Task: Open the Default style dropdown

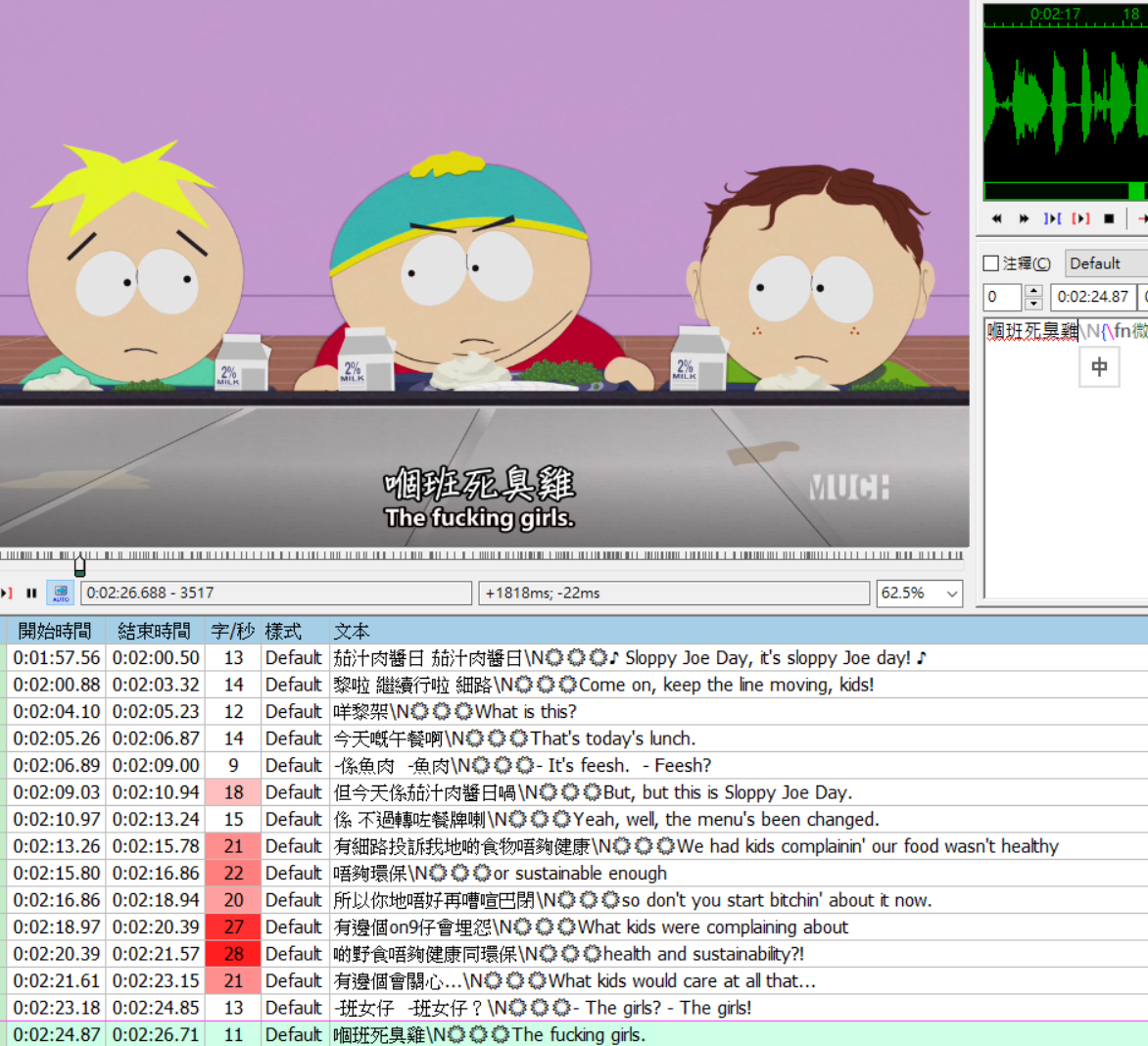Action: 1106,263
